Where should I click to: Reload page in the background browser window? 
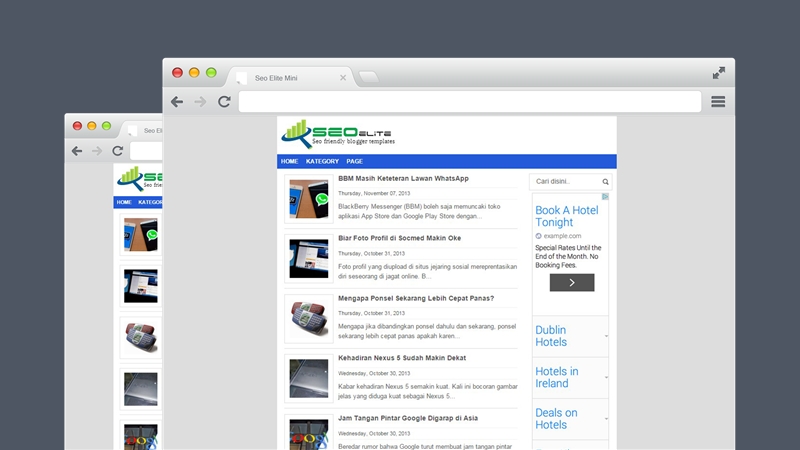(x=118, y=151)
